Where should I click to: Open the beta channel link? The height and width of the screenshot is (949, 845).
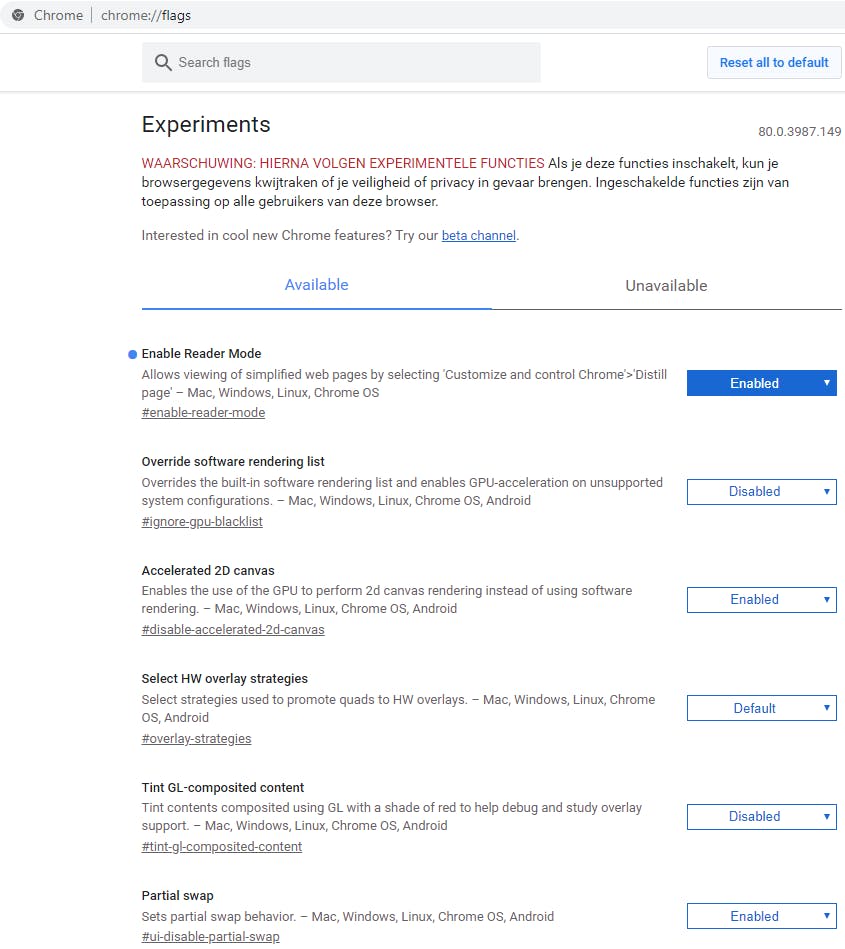tap(479, 236)
